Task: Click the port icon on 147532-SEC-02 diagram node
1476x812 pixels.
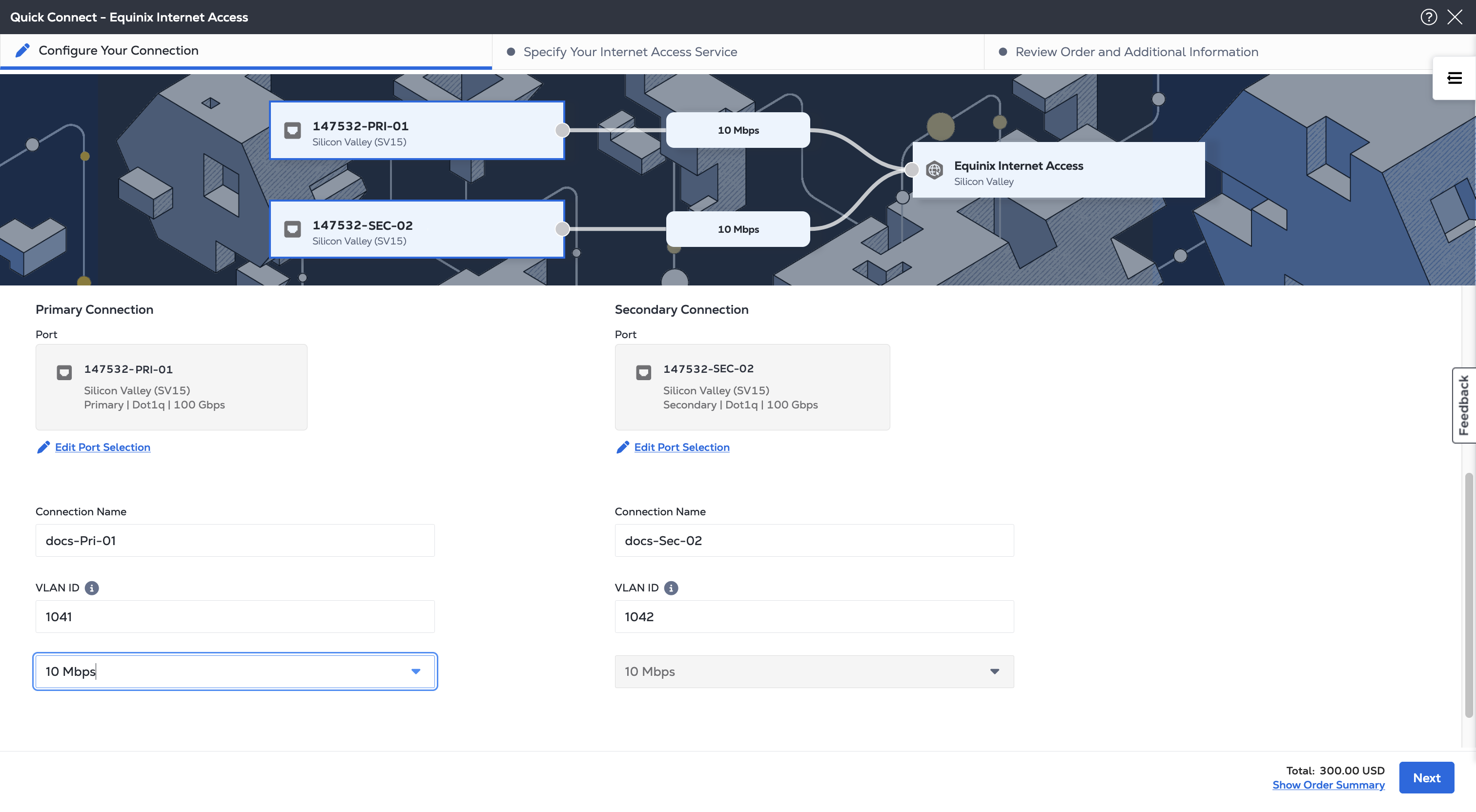Action: (292, 230)
